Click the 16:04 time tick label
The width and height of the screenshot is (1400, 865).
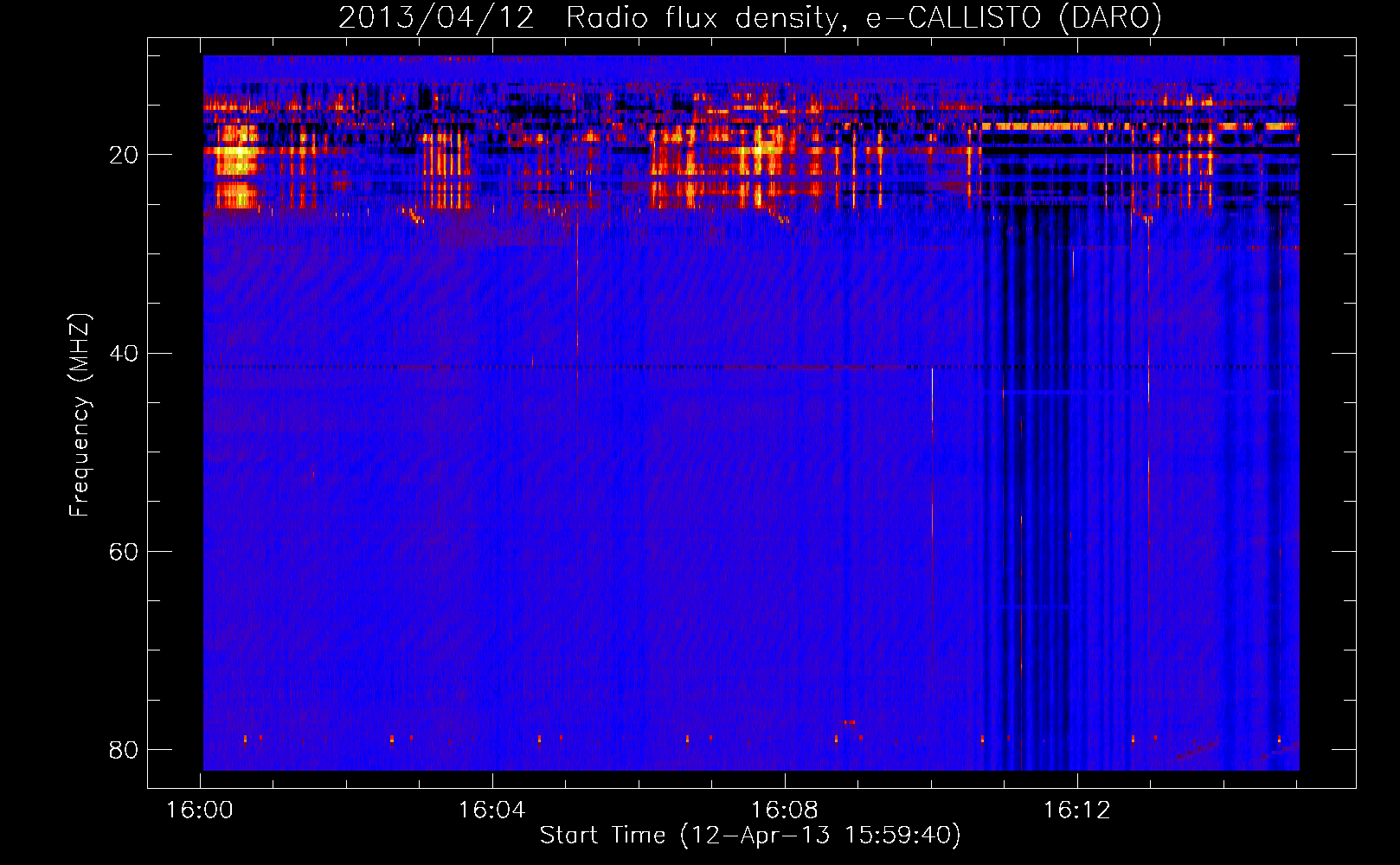pyautogui.click(x=492, y=811)
